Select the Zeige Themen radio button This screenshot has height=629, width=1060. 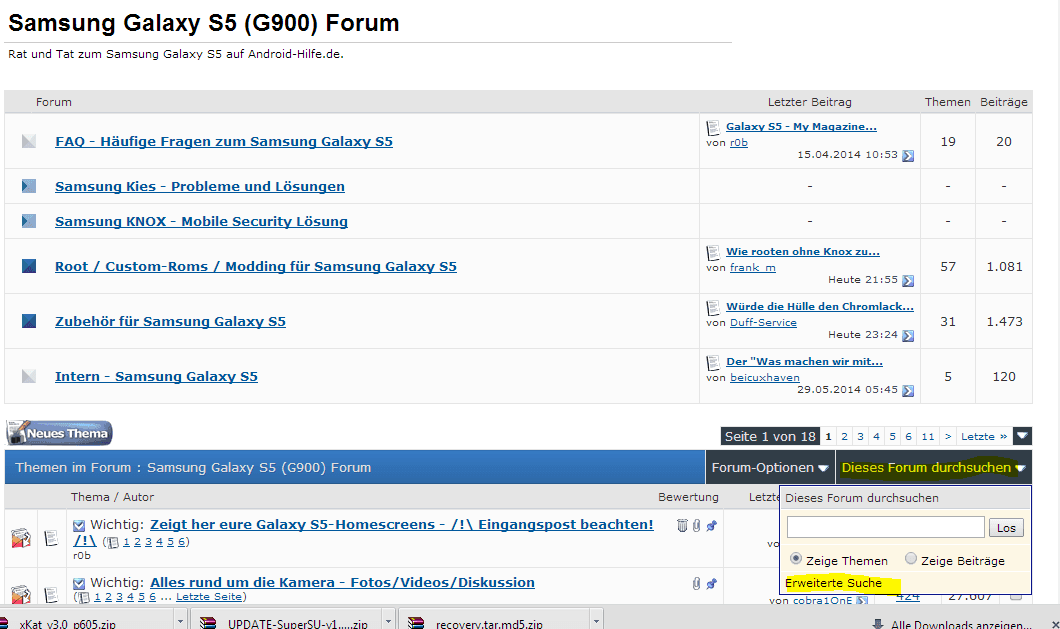796,559
